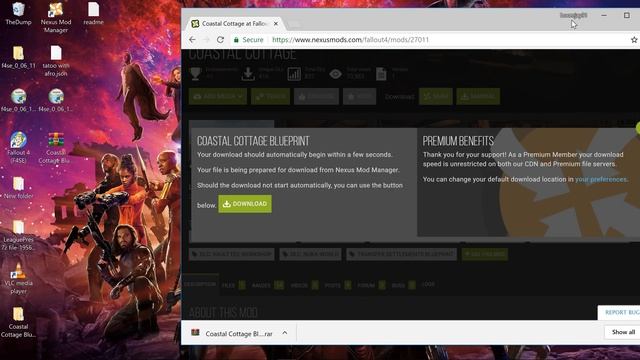The image size is (640, 360).
Task: Open the Transfer Settlements Blueprint tag
Action: click(402, 254)
